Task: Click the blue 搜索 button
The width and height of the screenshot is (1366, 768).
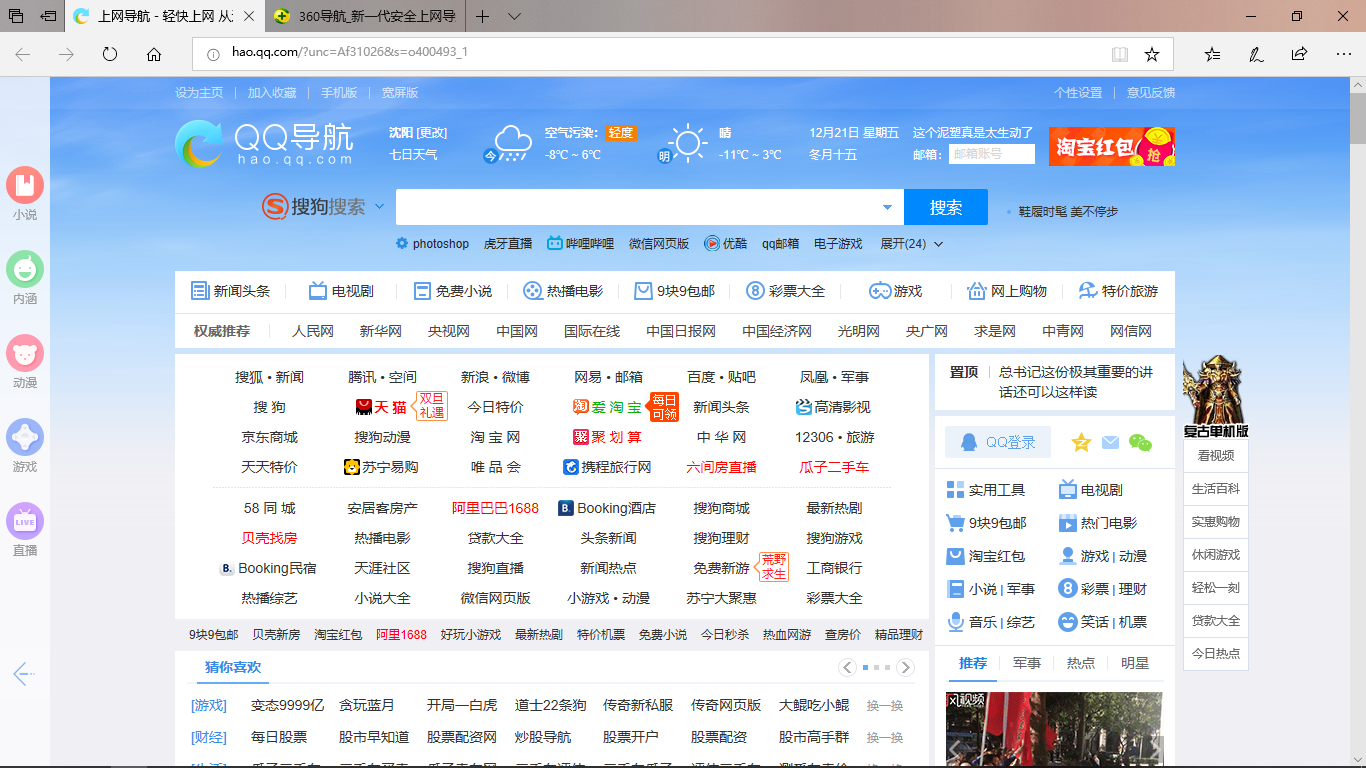Action: tap(946, 207)
